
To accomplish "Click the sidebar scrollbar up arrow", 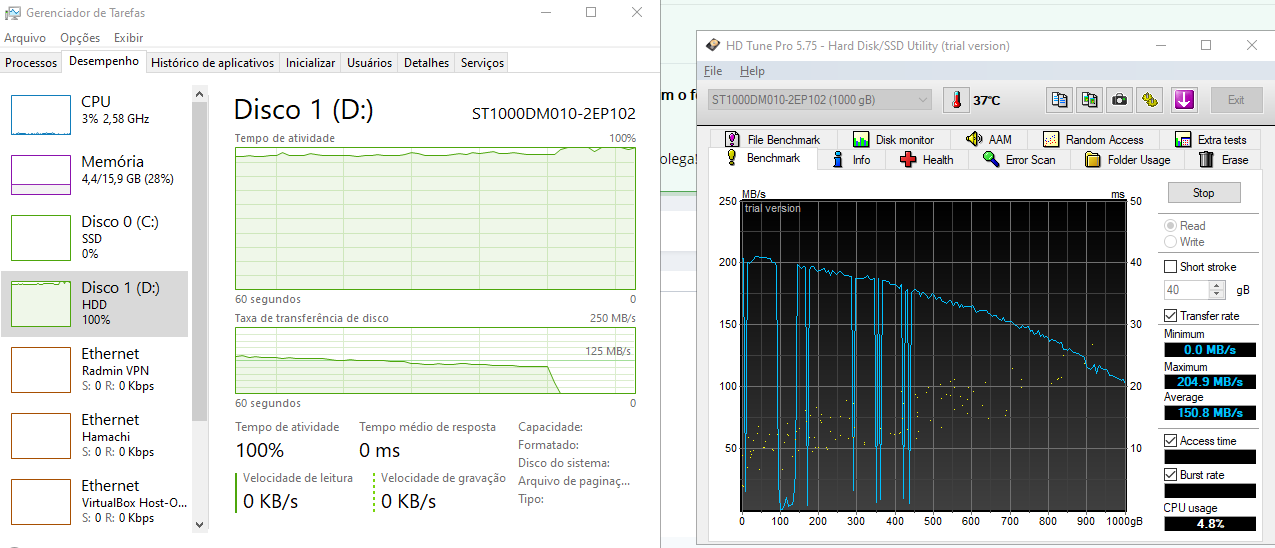I will tap(198, 94).
